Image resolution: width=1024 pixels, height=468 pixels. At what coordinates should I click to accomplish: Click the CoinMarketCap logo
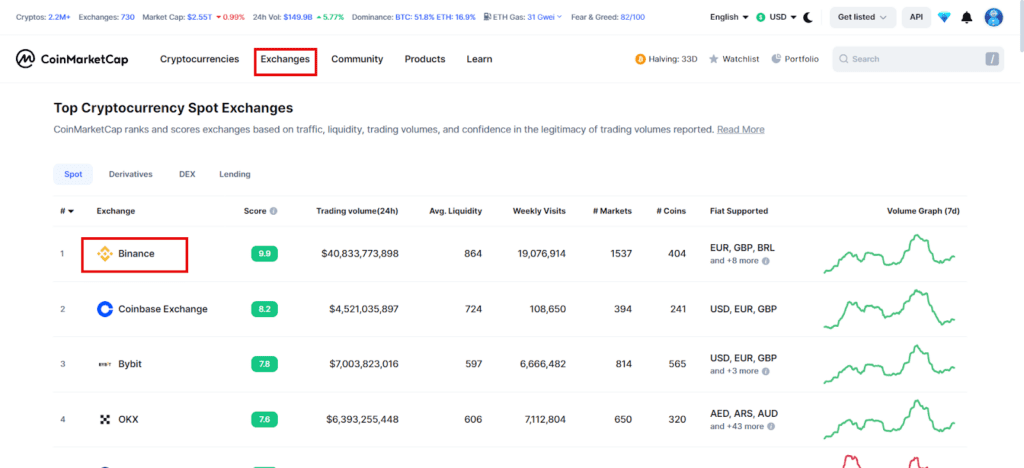(x=72, y=59)
